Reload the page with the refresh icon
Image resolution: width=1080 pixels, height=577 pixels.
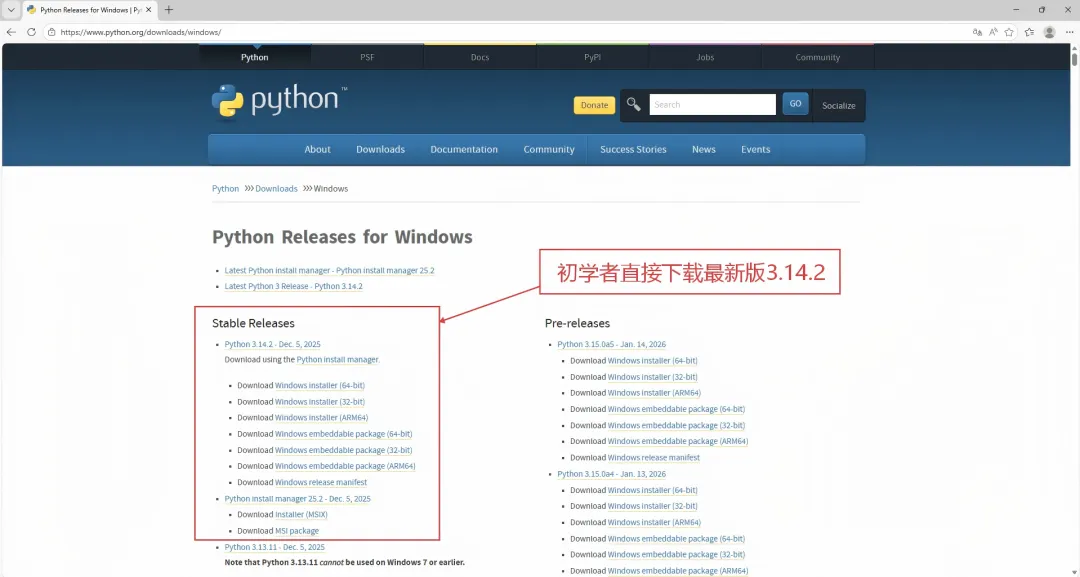click(x=31, y=32)
